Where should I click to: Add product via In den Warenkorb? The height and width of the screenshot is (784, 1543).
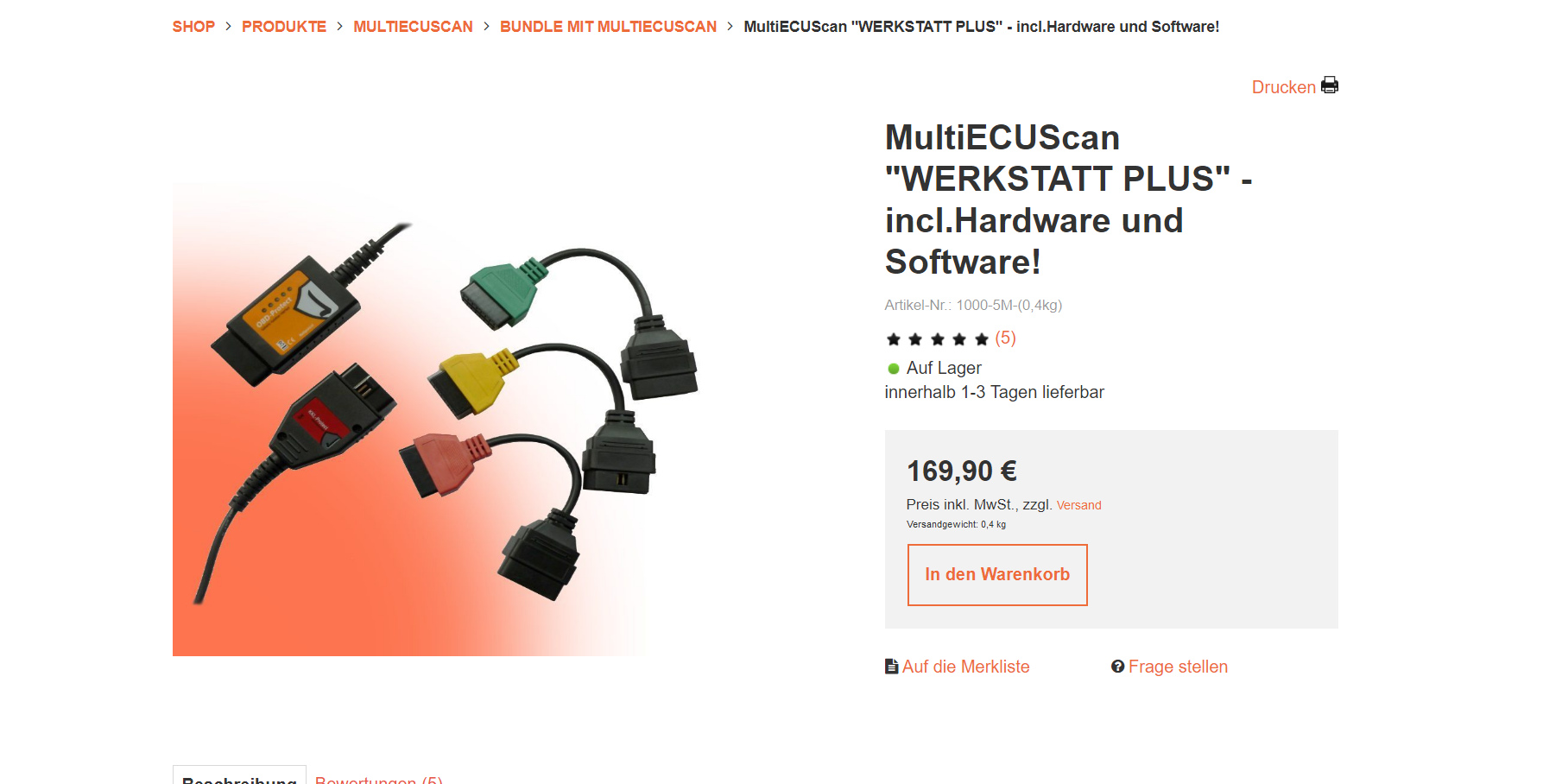pyautogui.click(x=997, y=575)
